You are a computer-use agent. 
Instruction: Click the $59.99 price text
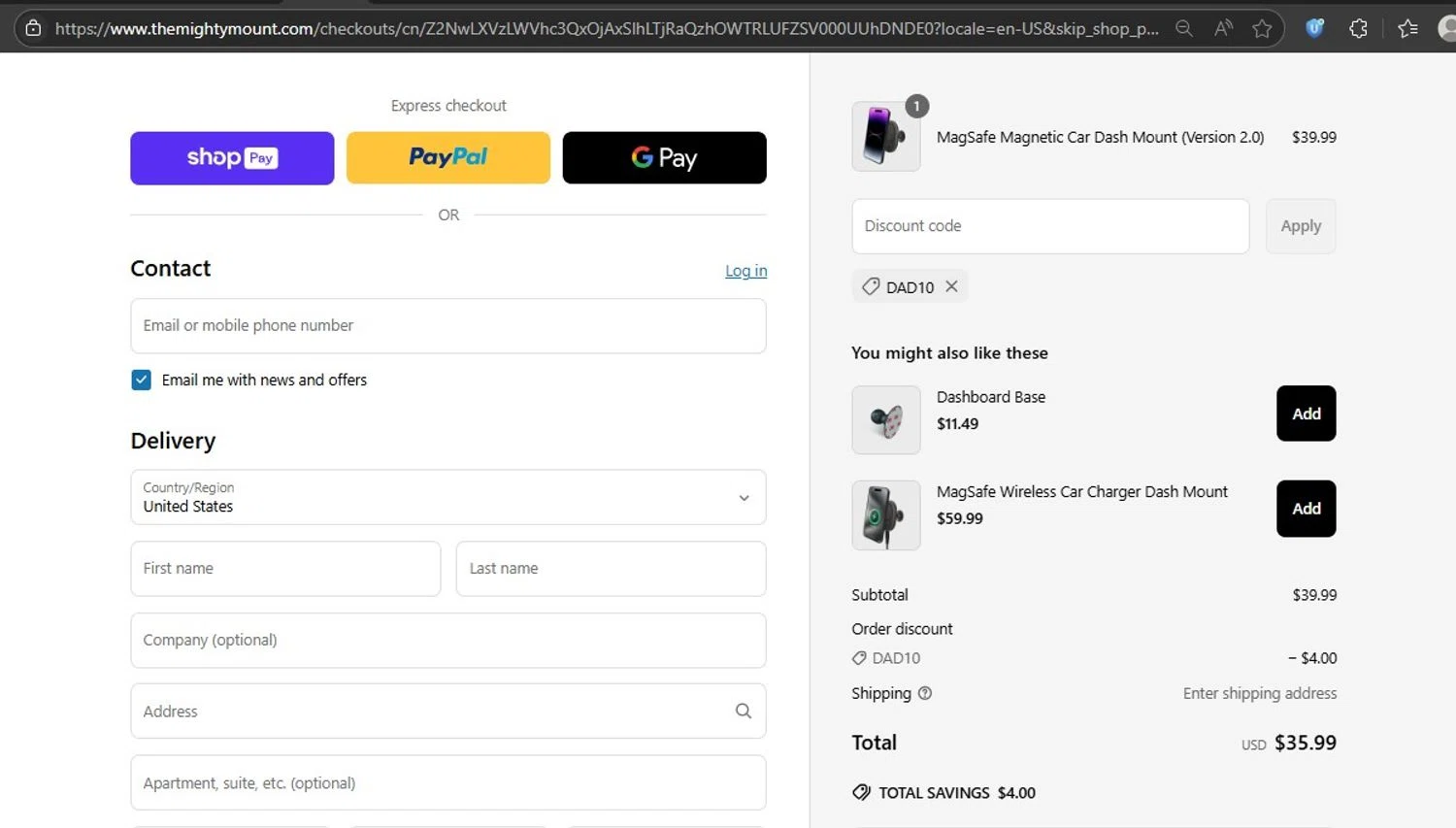960,518
